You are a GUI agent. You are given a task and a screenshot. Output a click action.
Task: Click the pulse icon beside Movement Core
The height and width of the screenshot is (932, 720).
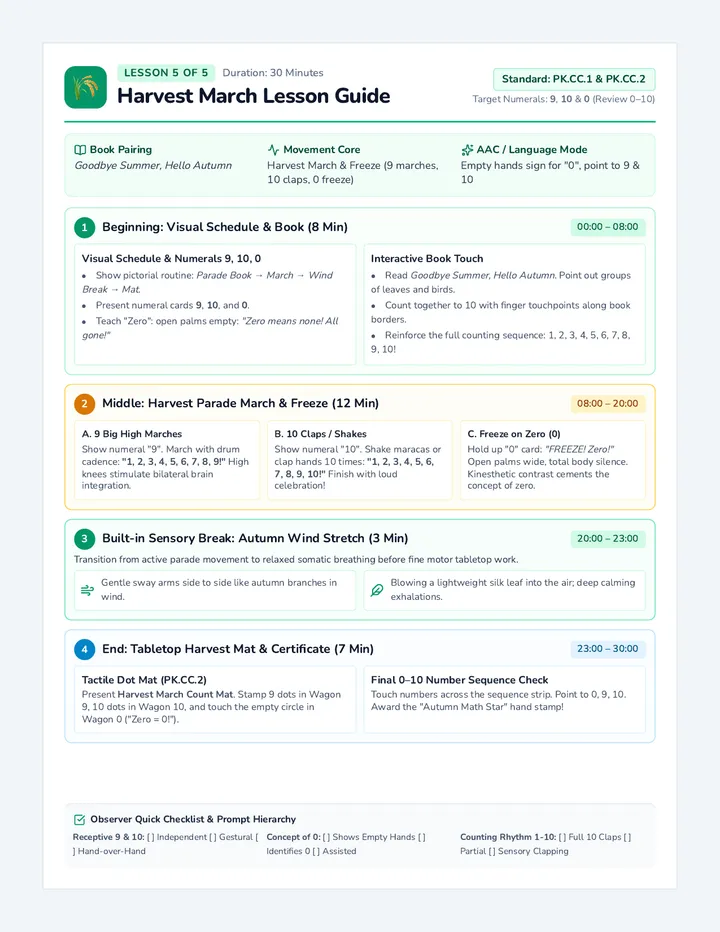(273, 150)
